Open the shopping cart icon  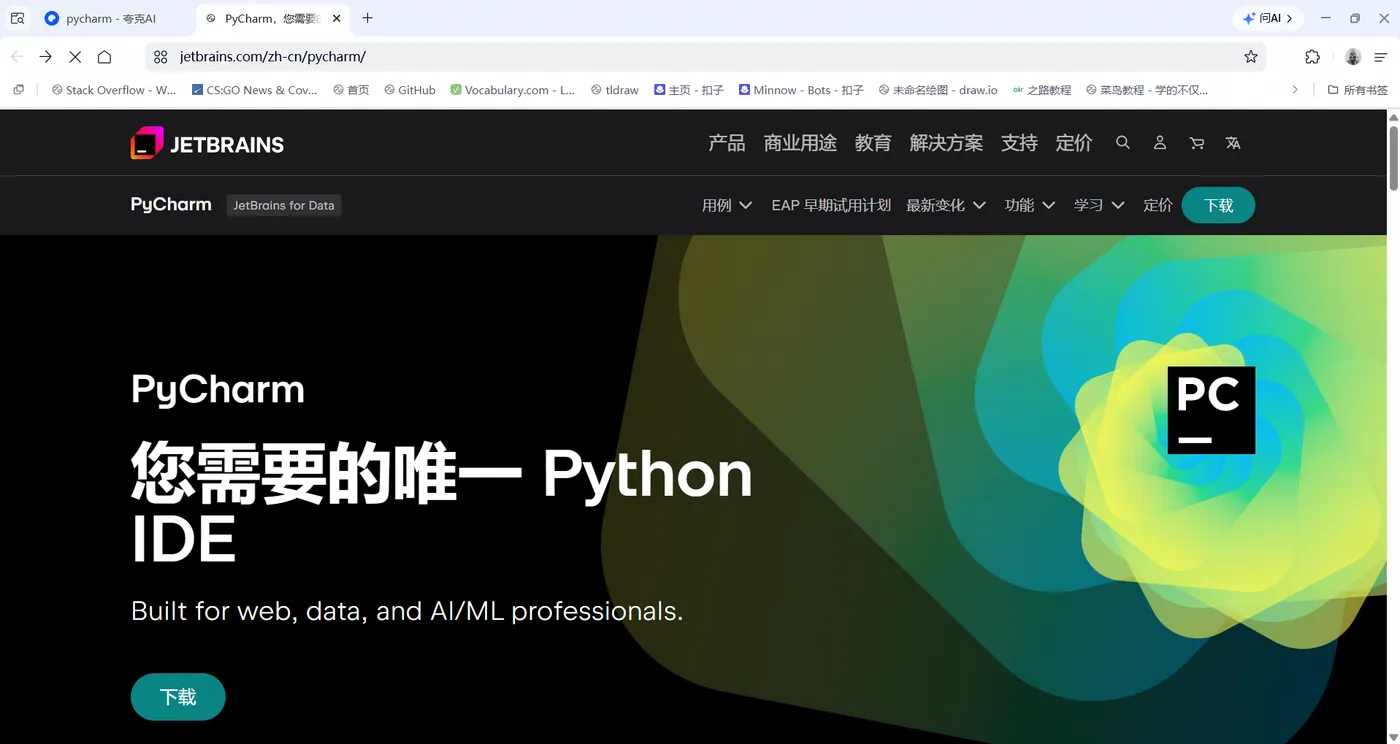coord(1197,143)
